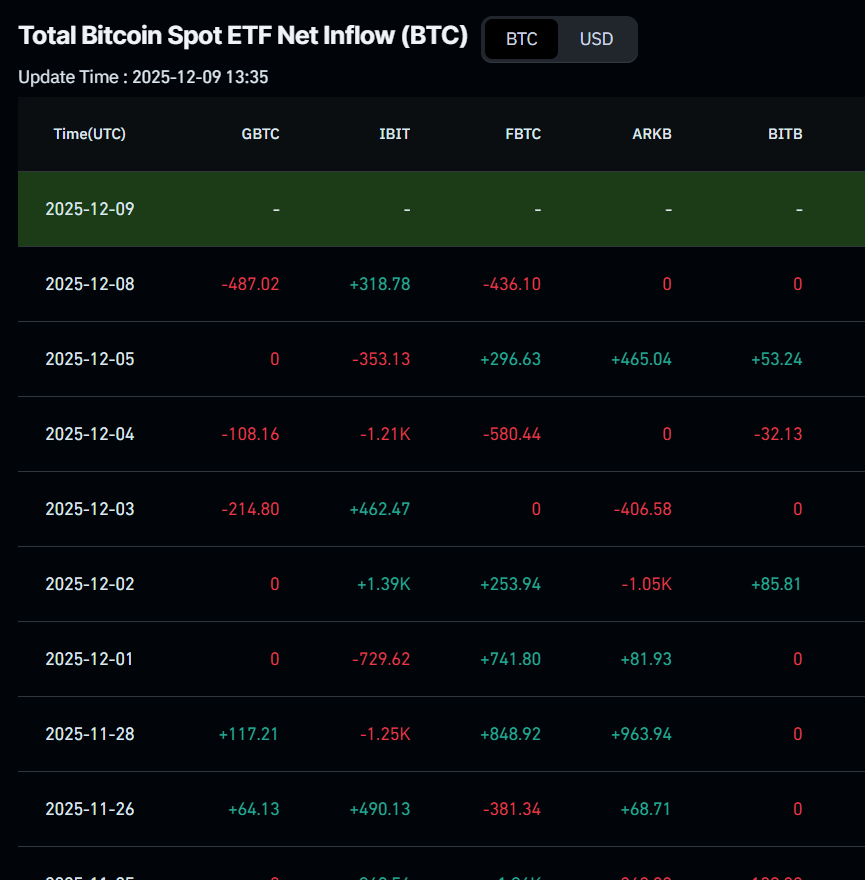The width and height of the screenshot is (865, 880).
Task: Click the BITB column header
Action: coord(785,134)
